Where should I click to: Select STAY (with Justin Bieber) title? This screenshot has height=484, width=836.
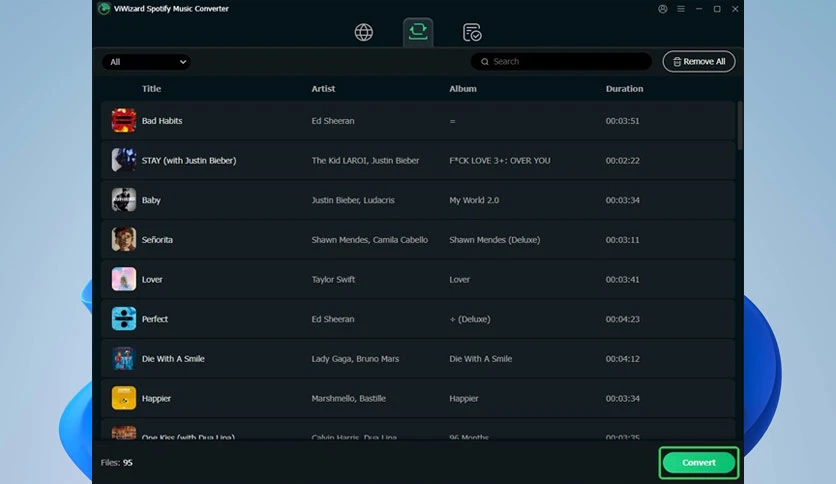[189, 160]
